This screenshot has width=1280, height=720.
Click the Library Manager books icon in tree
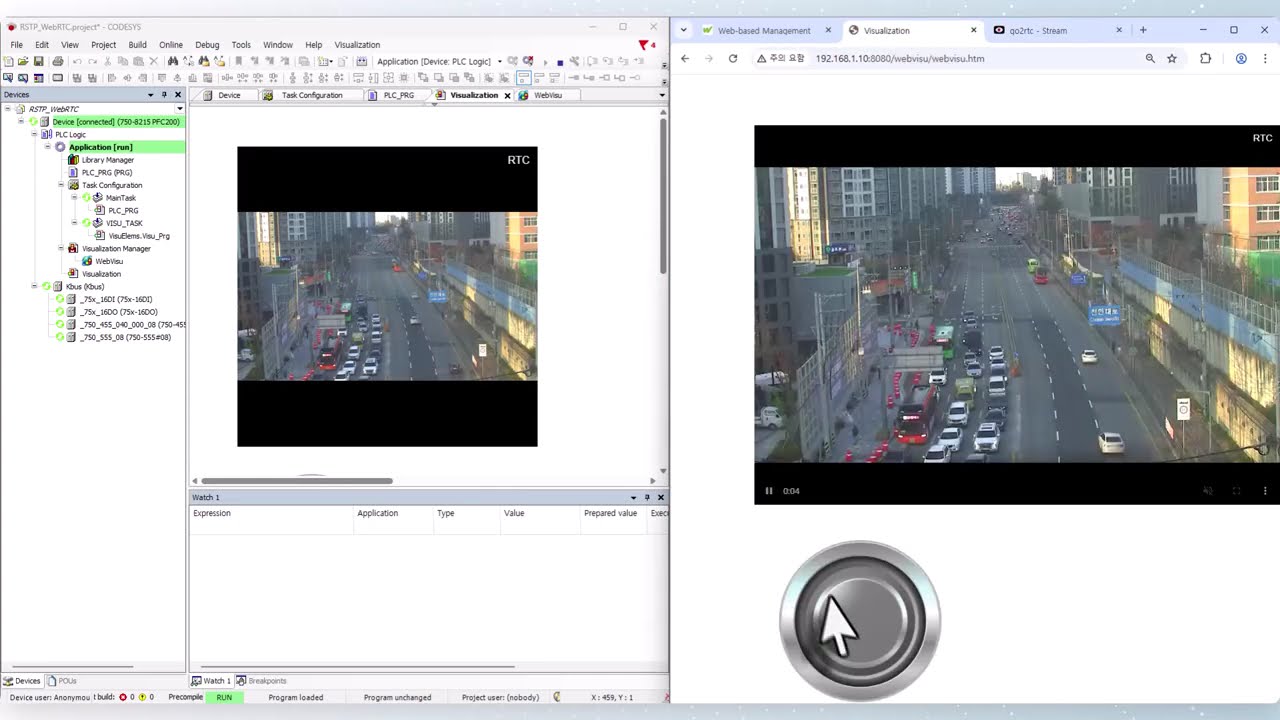[73, 160]
